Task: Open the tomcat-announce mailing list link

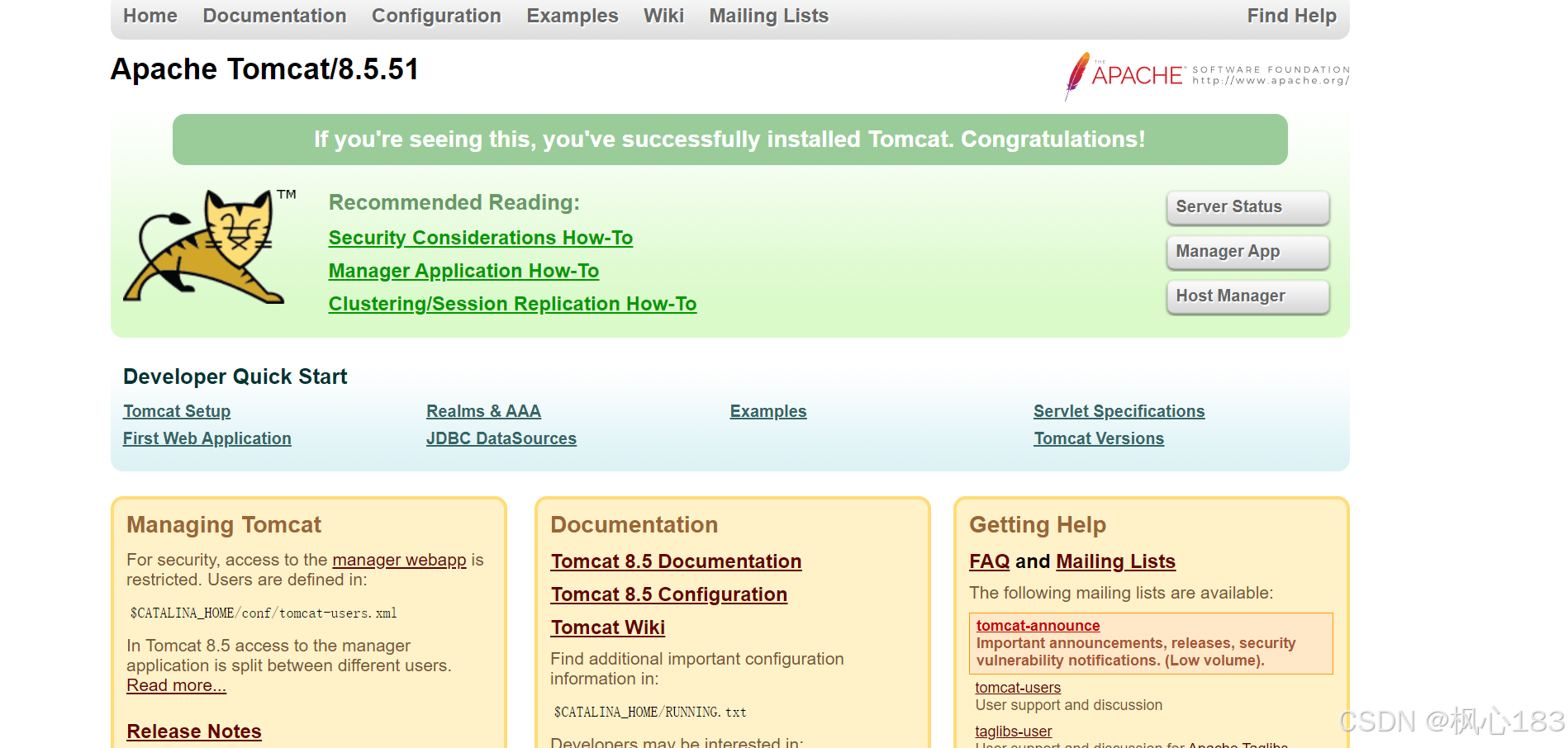Action: point(1038,626)
